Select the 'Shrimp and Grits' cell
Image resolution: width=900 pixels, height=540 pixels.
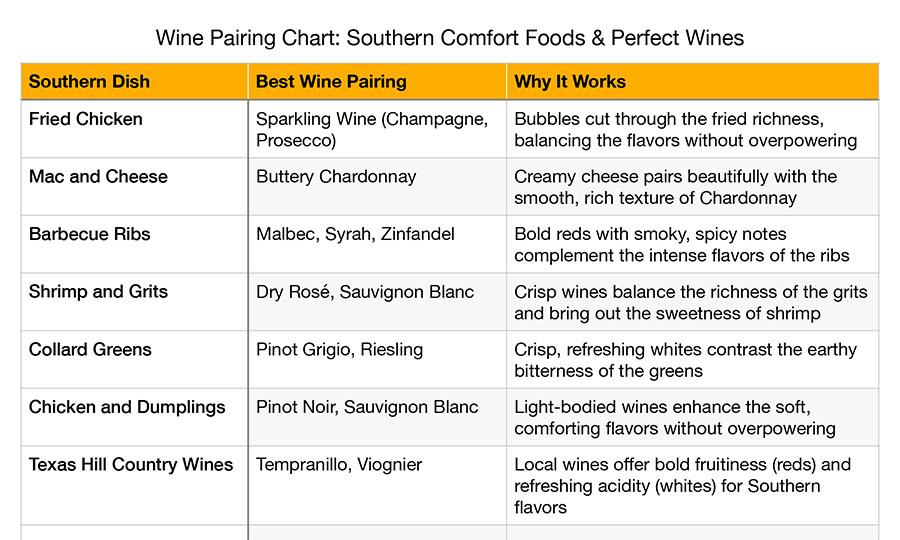(x=134, y=302)
